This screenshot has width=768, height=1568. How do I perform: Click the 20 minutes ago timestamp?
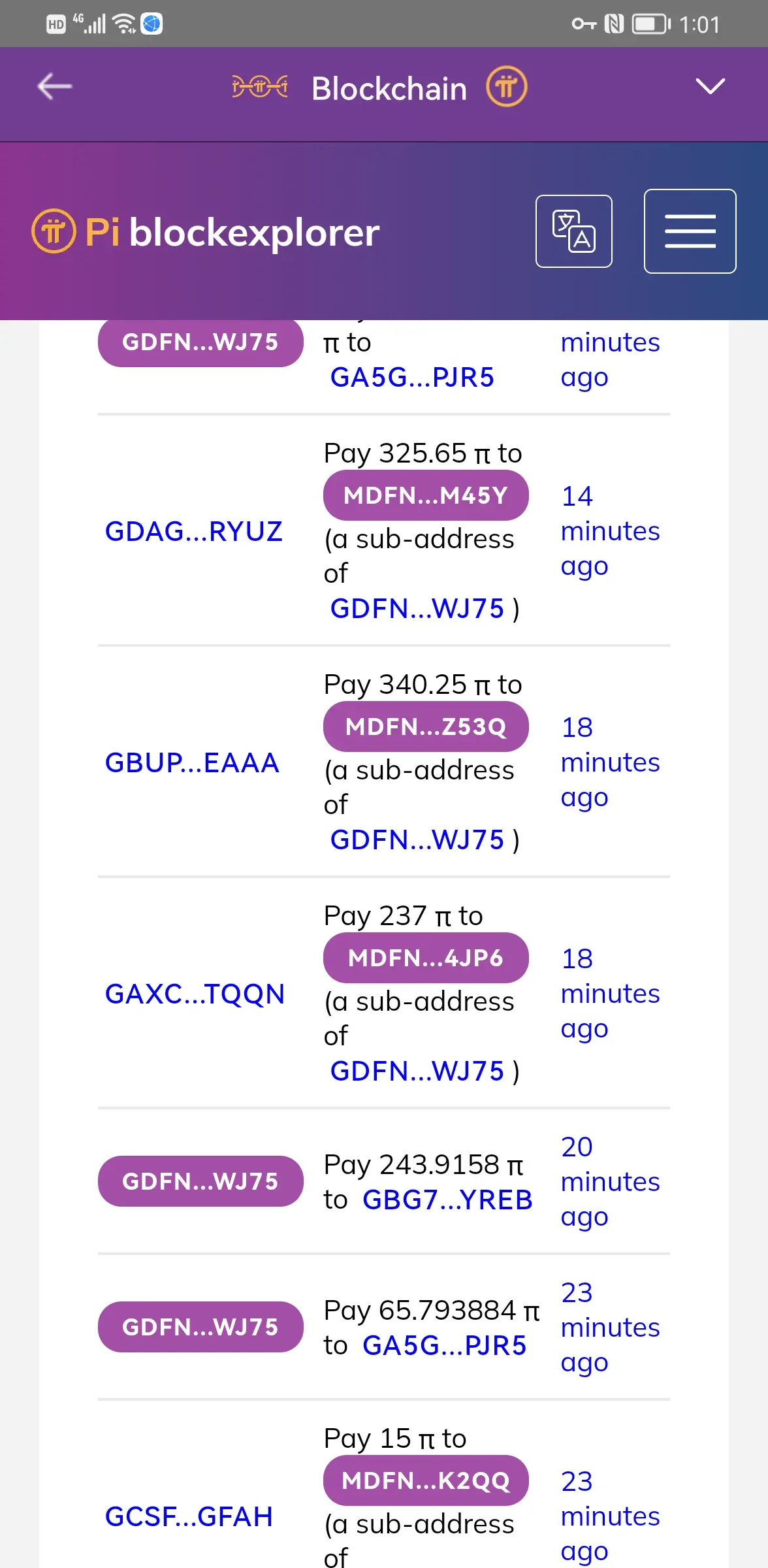(x=609, y=1181)
